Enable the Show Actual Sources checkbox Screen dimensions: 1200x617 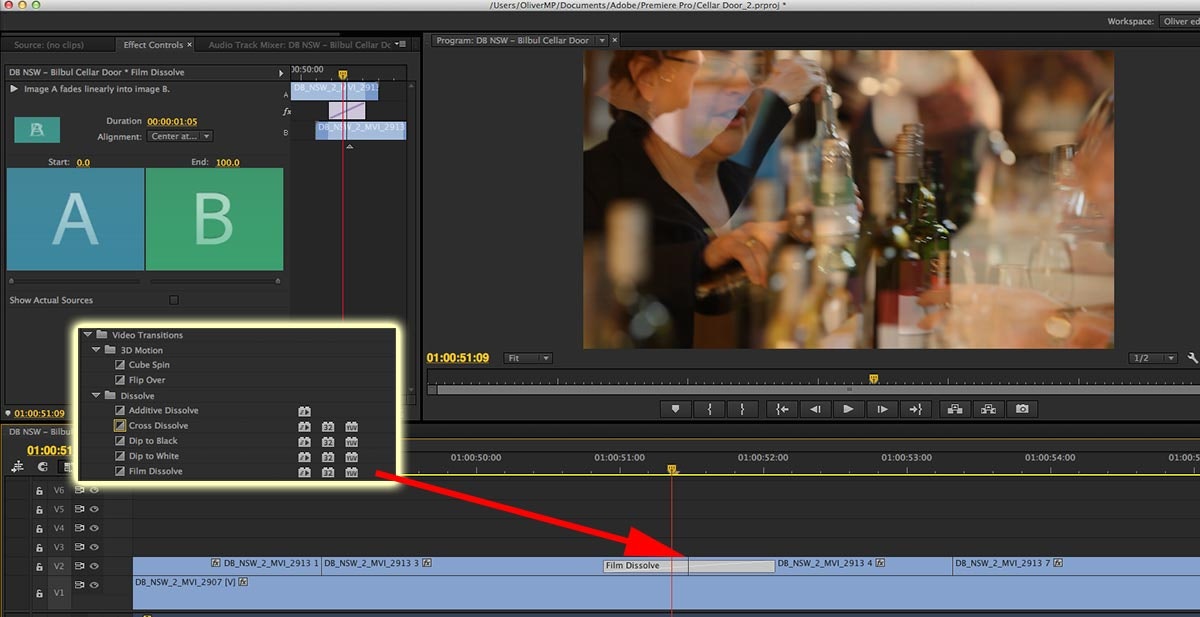174,300
